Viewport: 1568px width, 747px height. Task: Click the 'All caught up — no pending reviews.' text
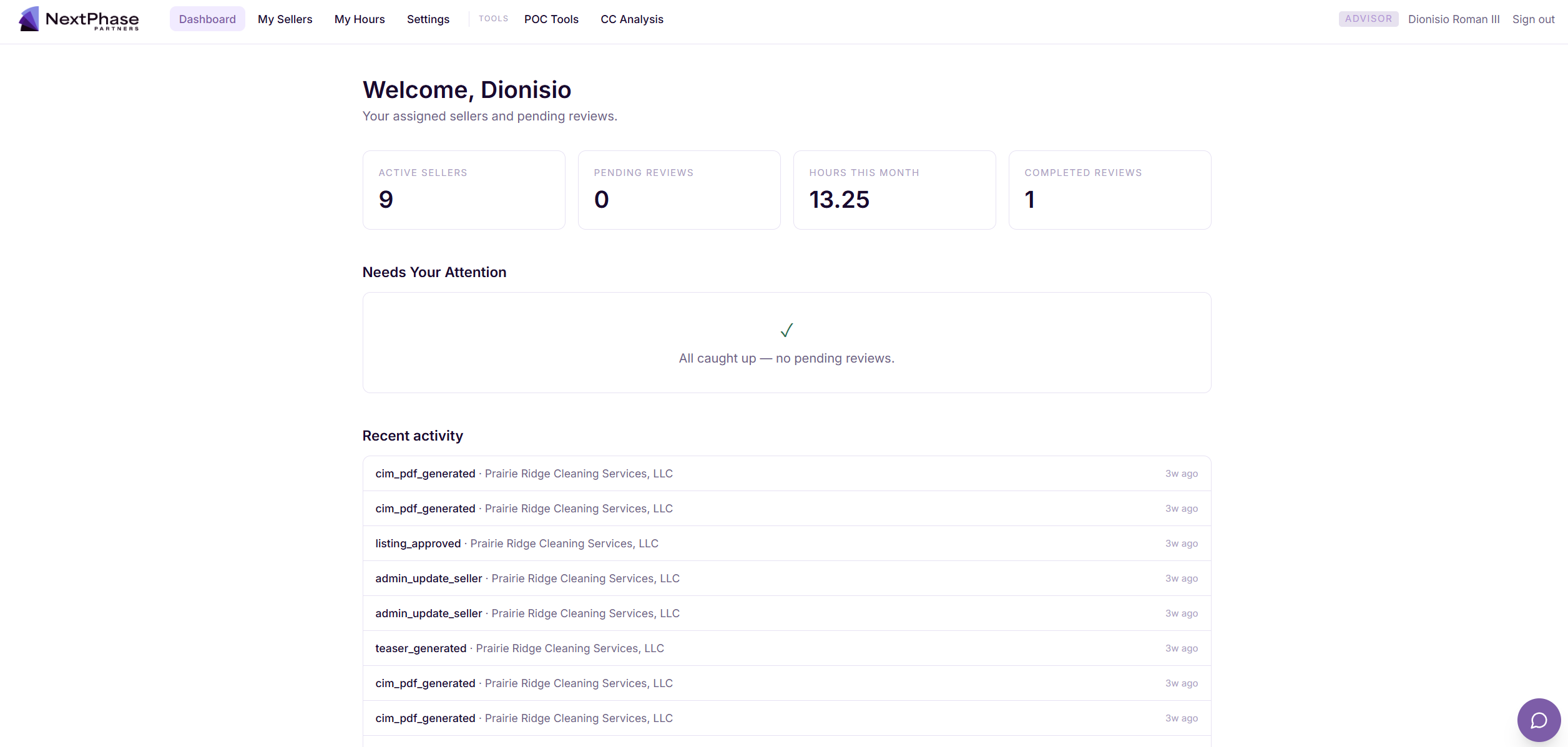[x=786, y=358]
